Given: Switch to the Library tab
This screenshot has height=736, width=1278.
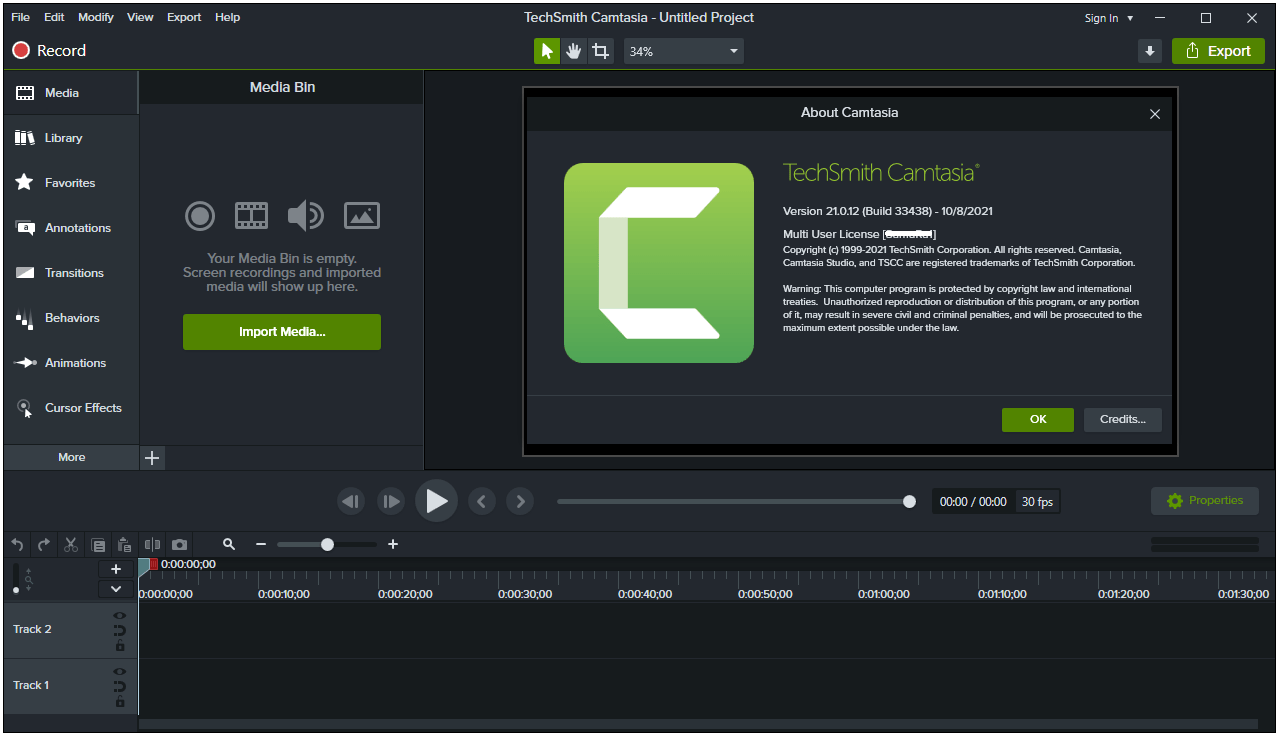Looking at the screenshot, I should pyautogui.click(x=71, y=138).
